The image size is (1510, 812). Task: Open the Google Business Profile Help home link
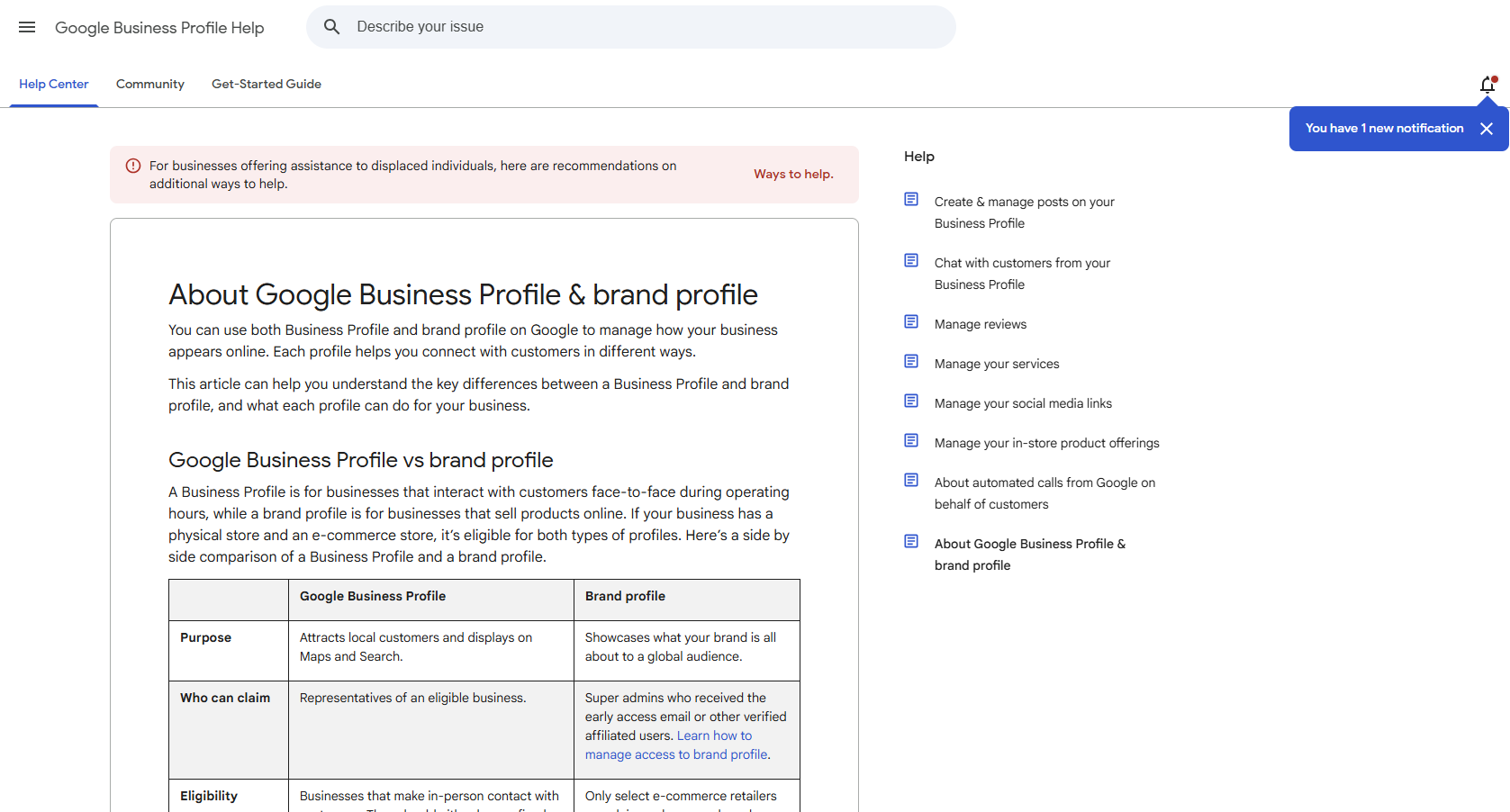(159, 28)
